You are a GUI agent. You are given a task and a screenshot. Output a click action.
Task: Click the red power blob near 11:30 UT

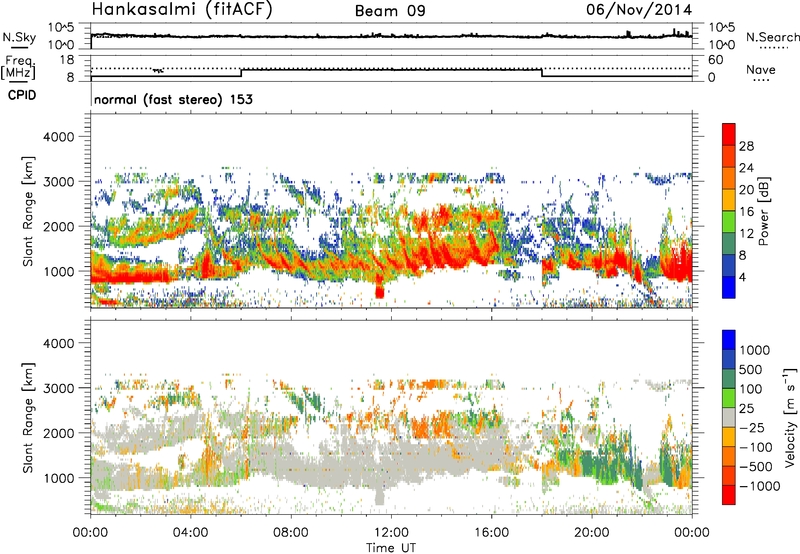379,289
